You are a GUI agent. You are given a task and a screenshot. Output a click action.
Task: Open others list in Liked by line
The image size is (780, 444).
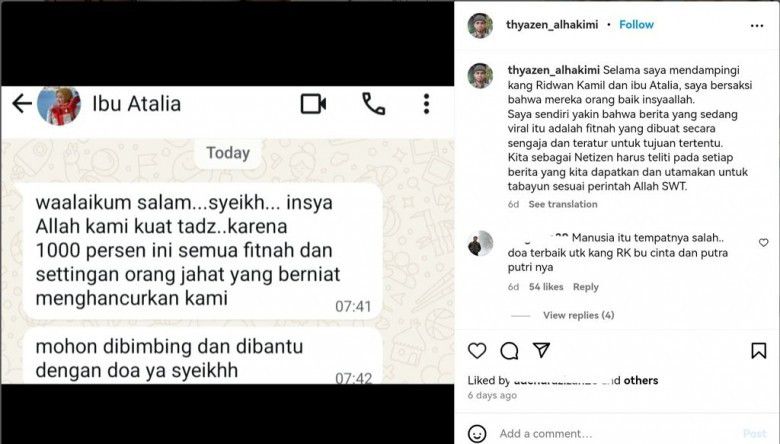pyautogui.click(x=641, y=380)
